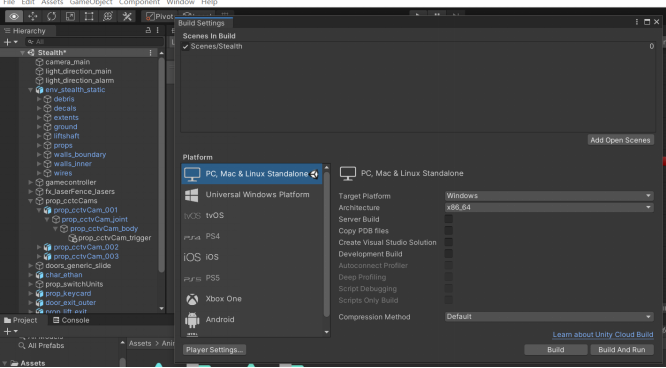Open the GameObject menu
Viewport: 666px width, 368px height.
(x=91, y=3)
